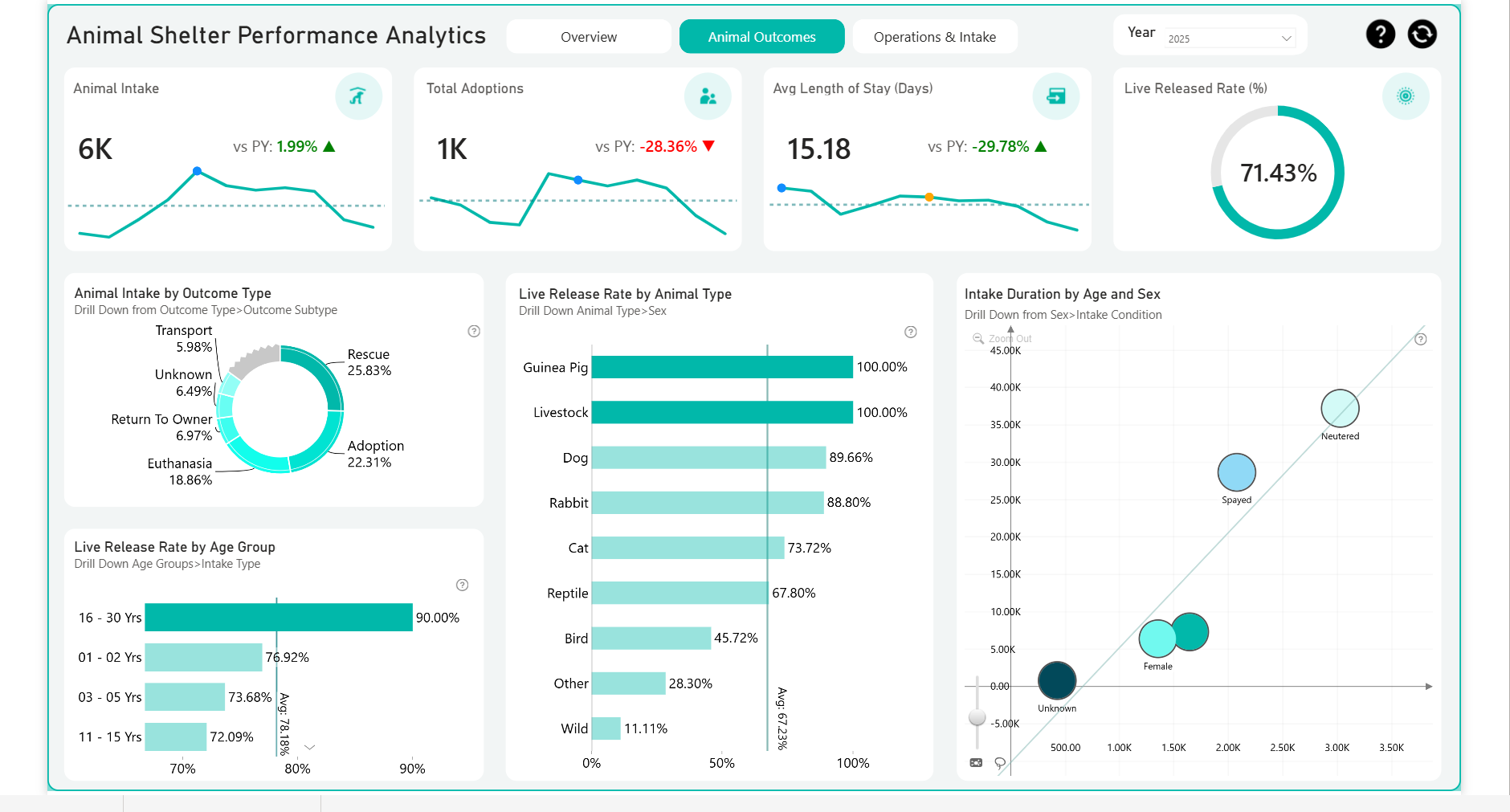Expand the chevron under Live Release Rate chart
Image resolution: width=1510 pixels, height=812 pixels.
308,747
